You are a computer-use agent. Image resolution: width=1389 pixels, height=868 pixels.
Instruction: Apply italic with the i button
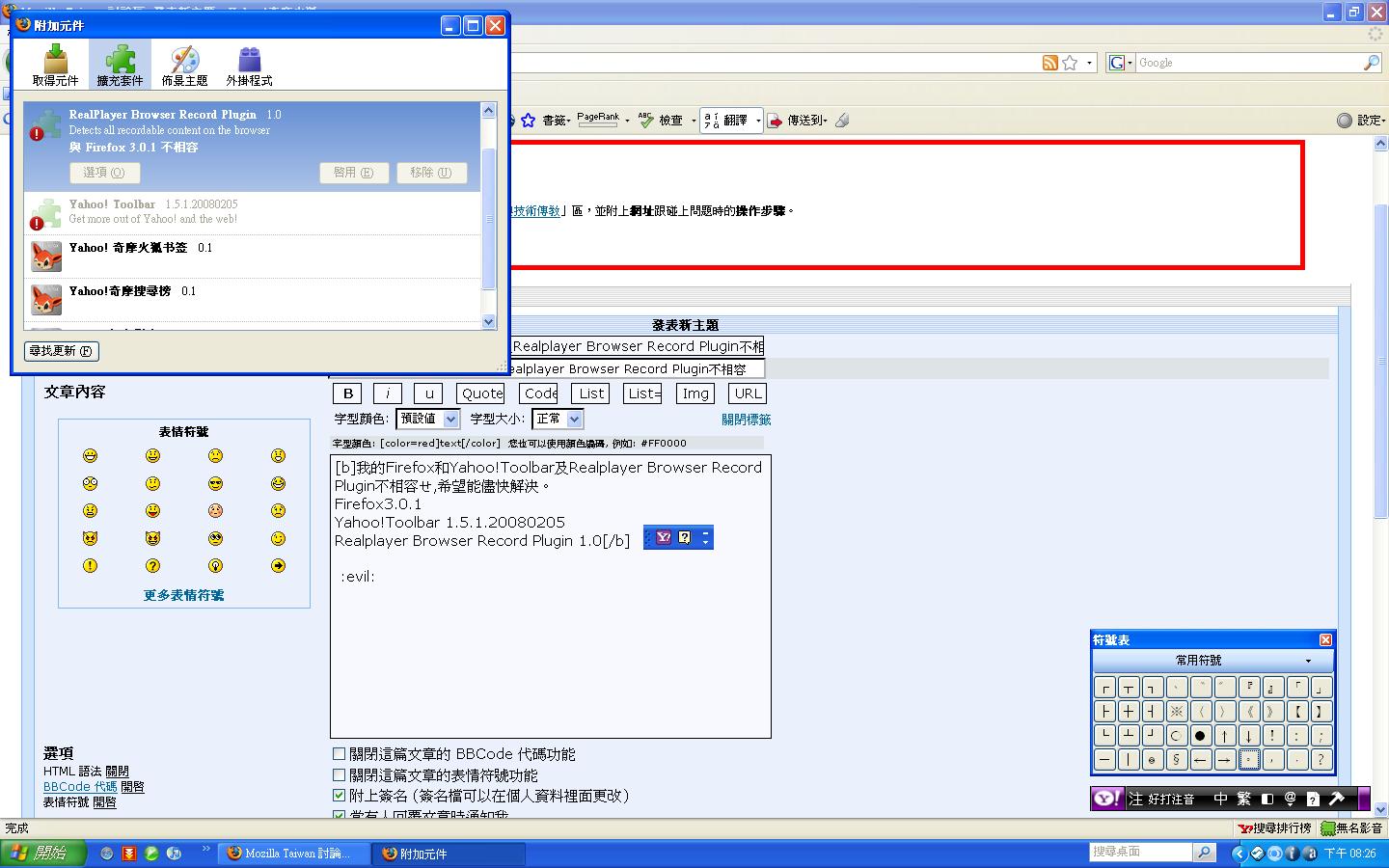click(388, 393)
